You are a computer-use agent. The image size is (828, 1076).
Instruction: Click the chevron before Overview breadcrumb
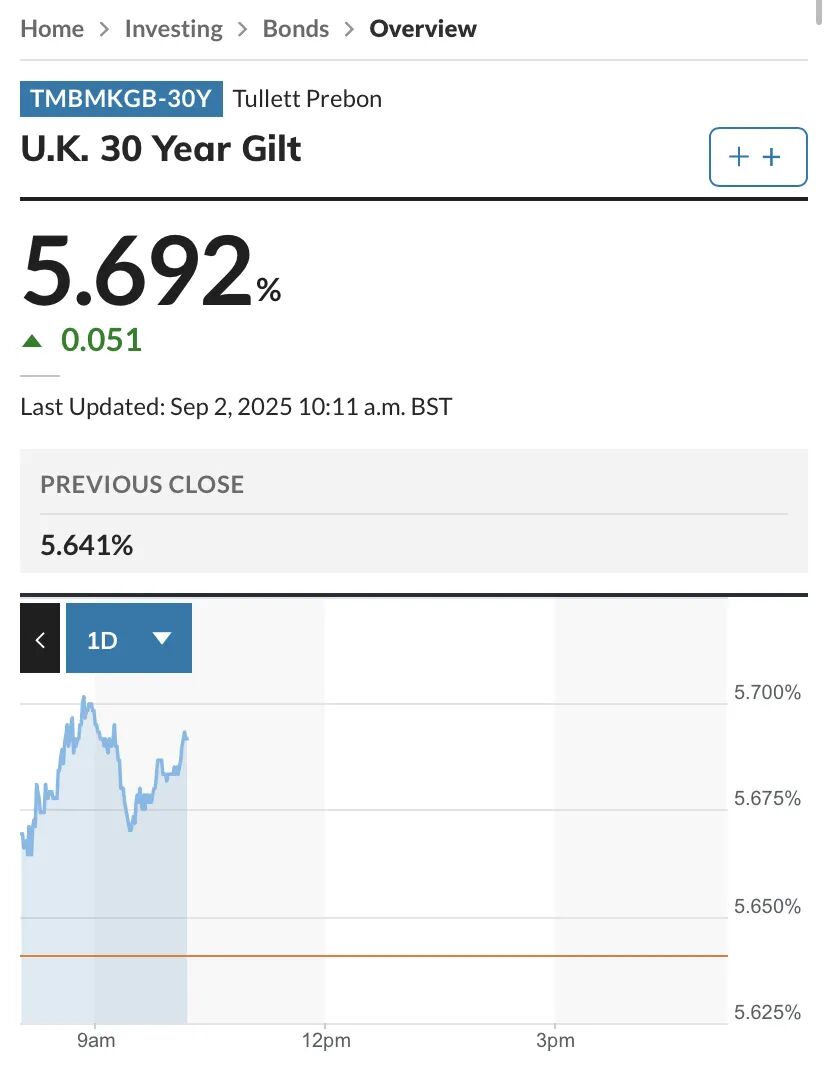point(349,29)
